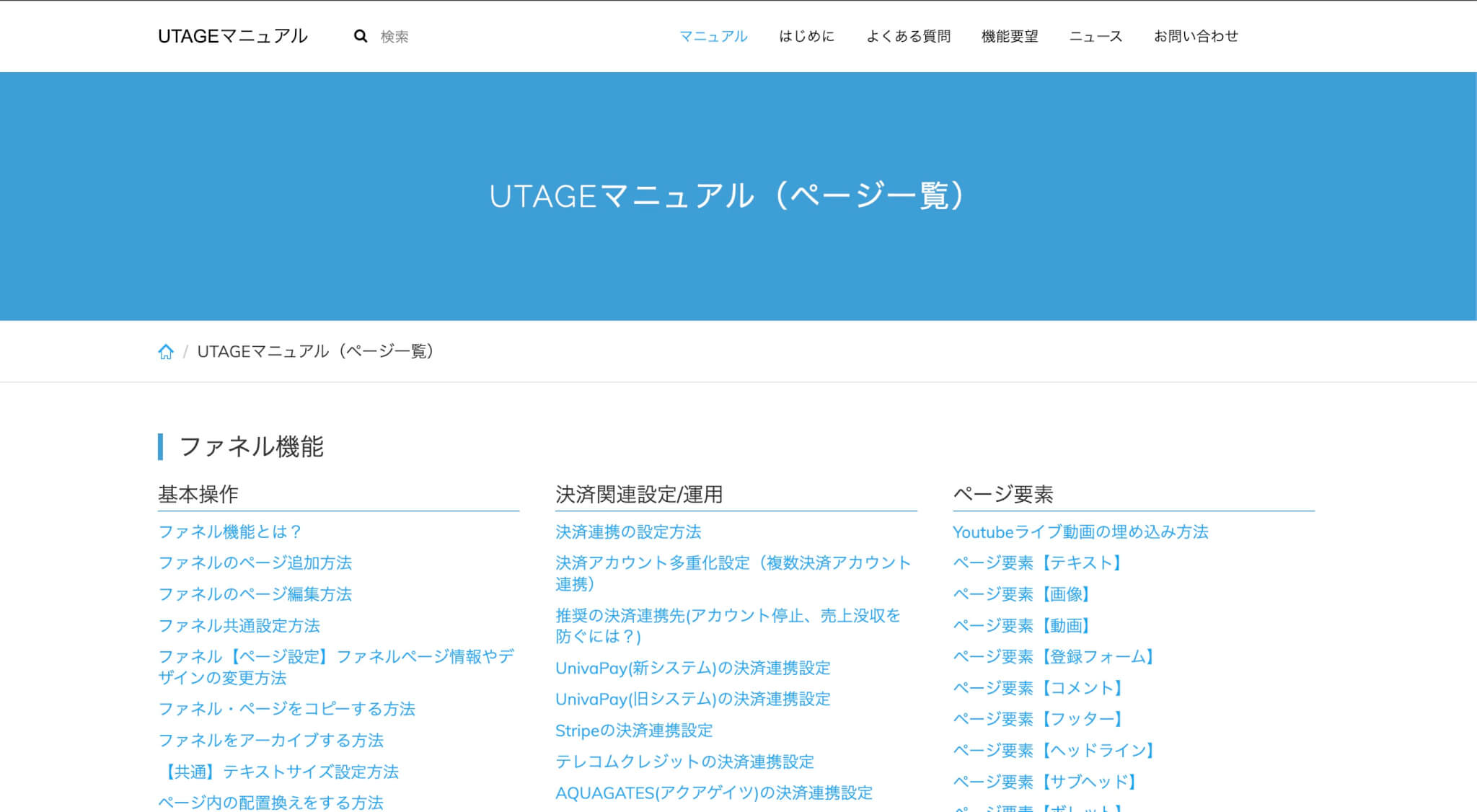The height and width of the screenshot is (812, 1477).
Task: Click the home icon in the breadcrumb
Action: [166, 352]
